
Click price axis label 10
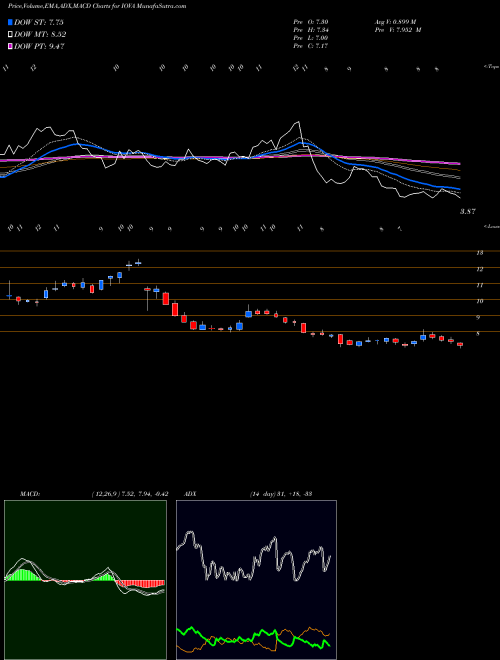[479, 301]
